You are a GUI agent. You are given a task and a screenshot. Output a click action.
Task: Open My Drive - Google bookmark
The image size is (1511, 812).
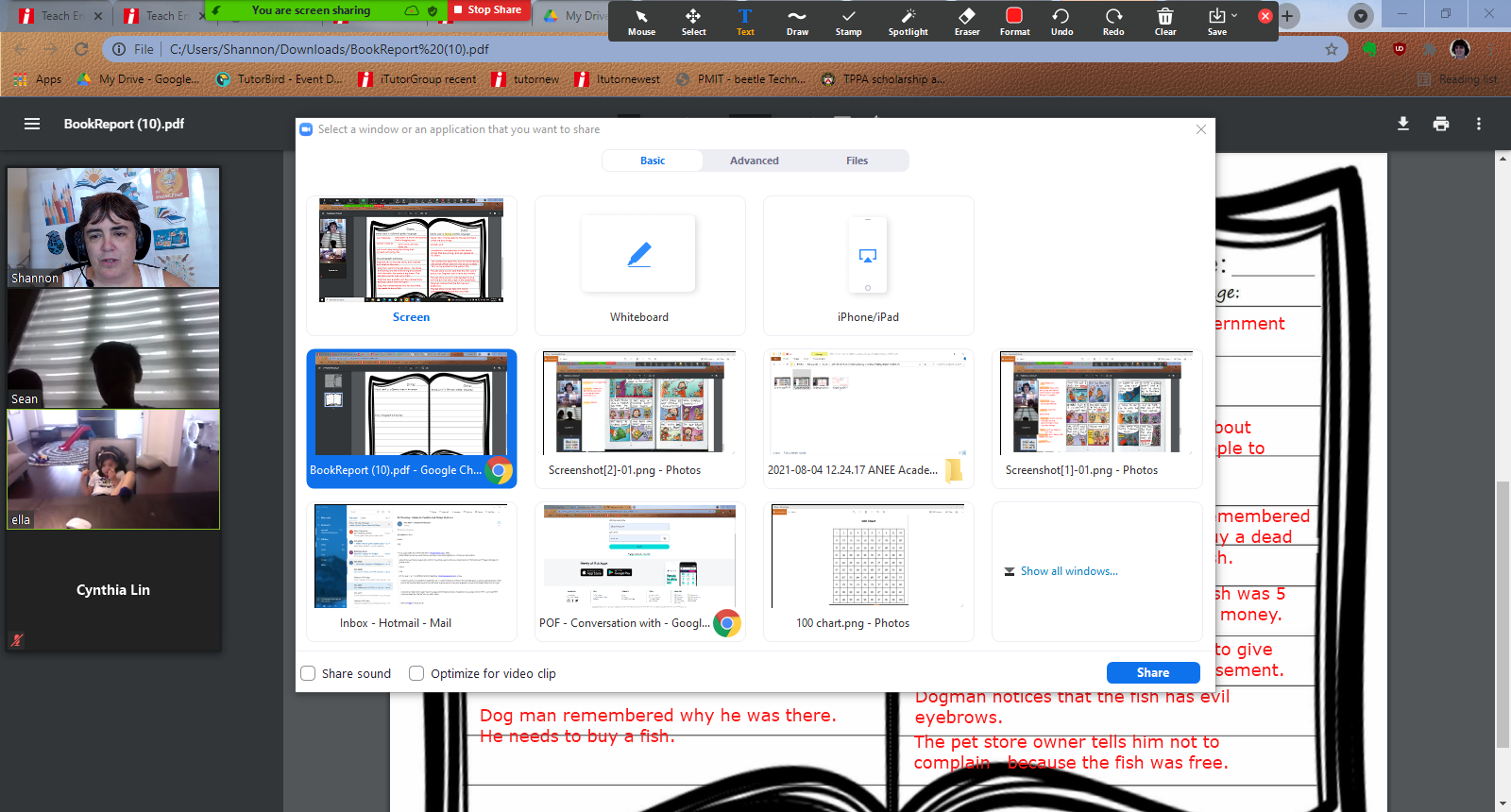pos(138,79)
